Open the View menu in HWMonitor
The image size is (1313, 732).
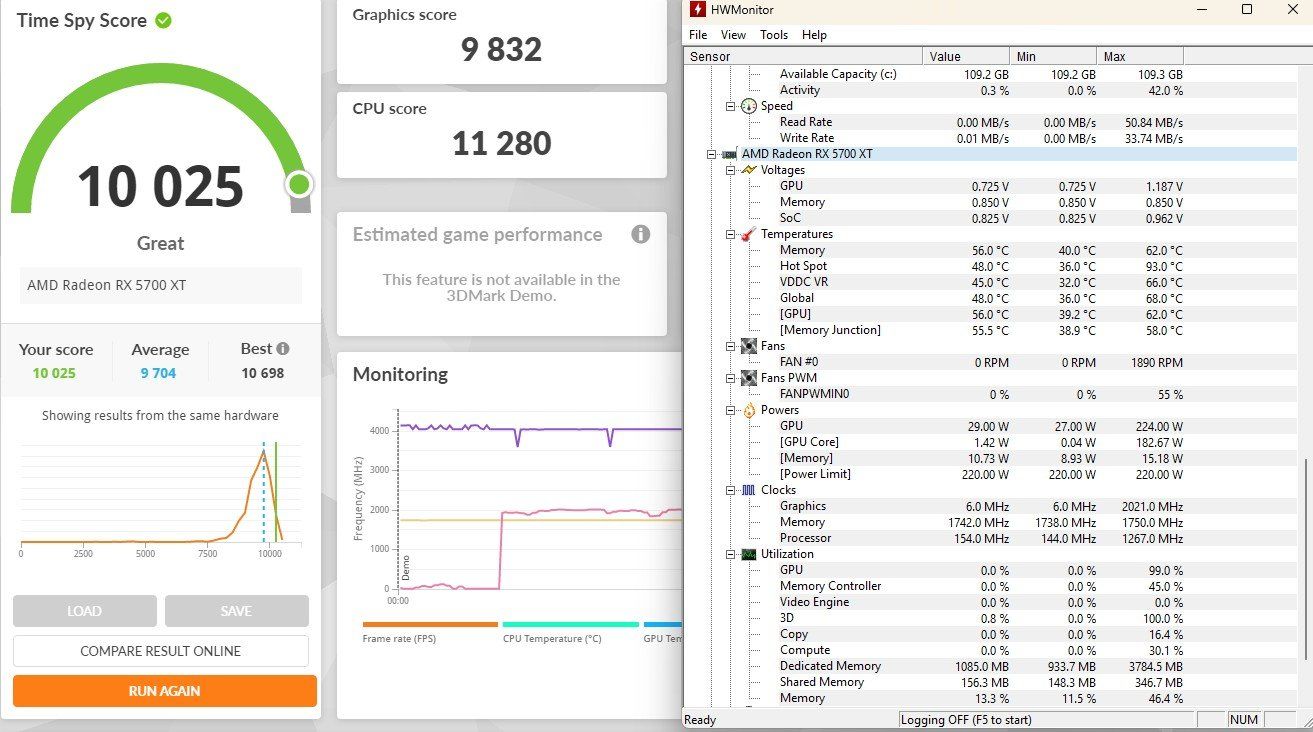click(733, 35)
